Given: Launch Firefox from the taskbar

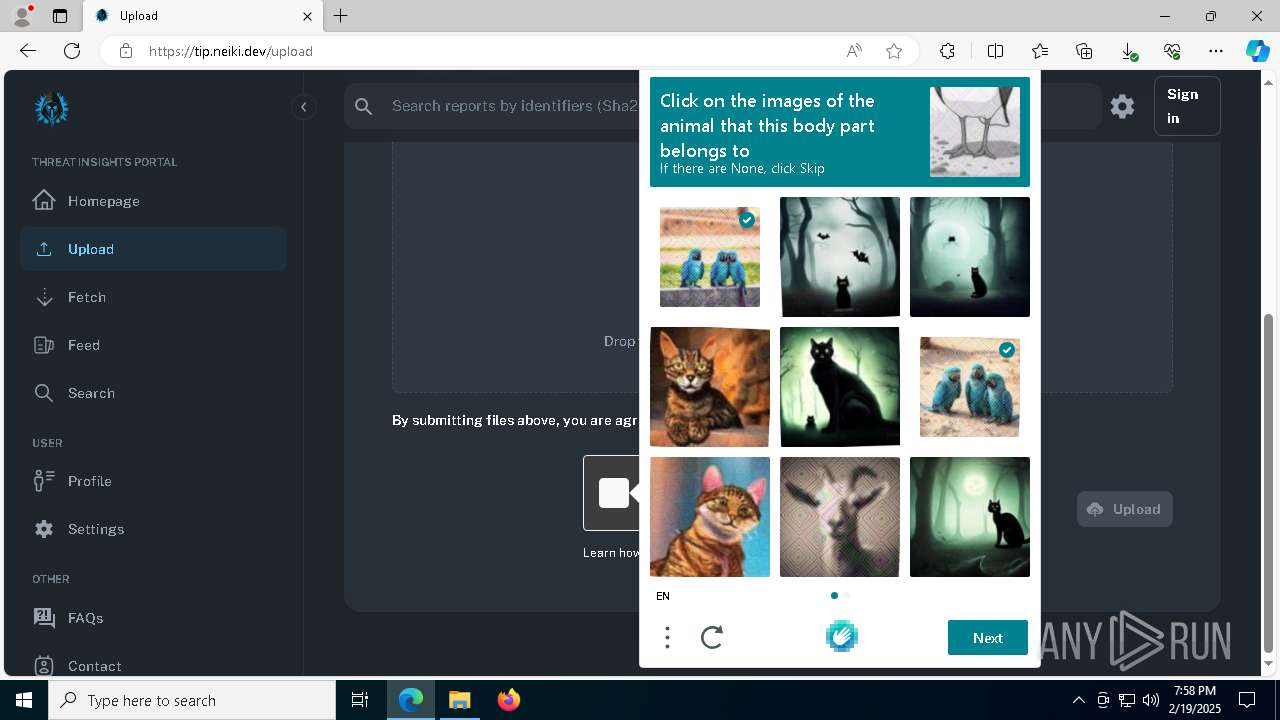Looking at the screenshot, I should [508, 700].
